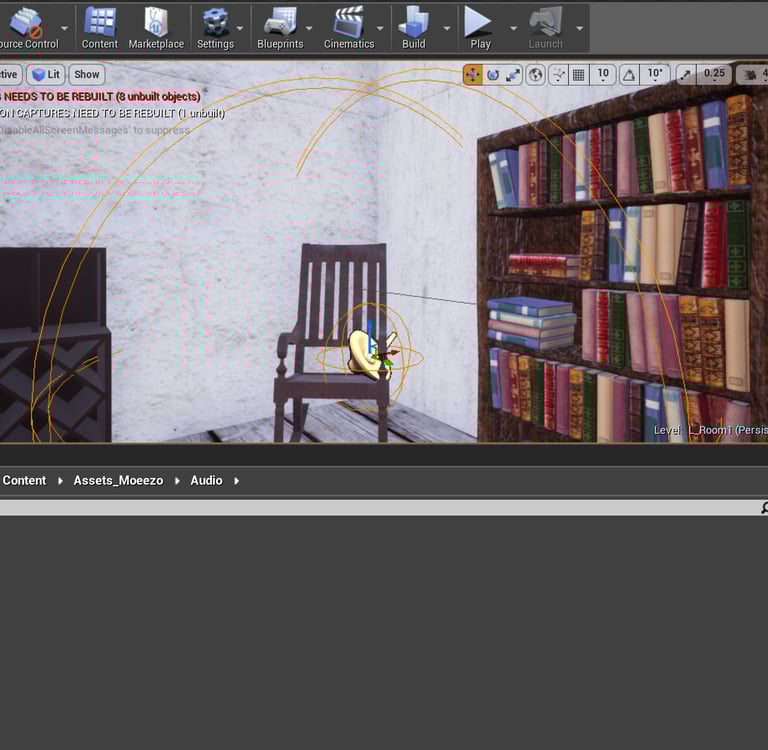The image size is (768, 750).
Task: Click the 'NEEDS TO BE REBUILT (8 unbuilt objects)' warning
Action: 100,97
